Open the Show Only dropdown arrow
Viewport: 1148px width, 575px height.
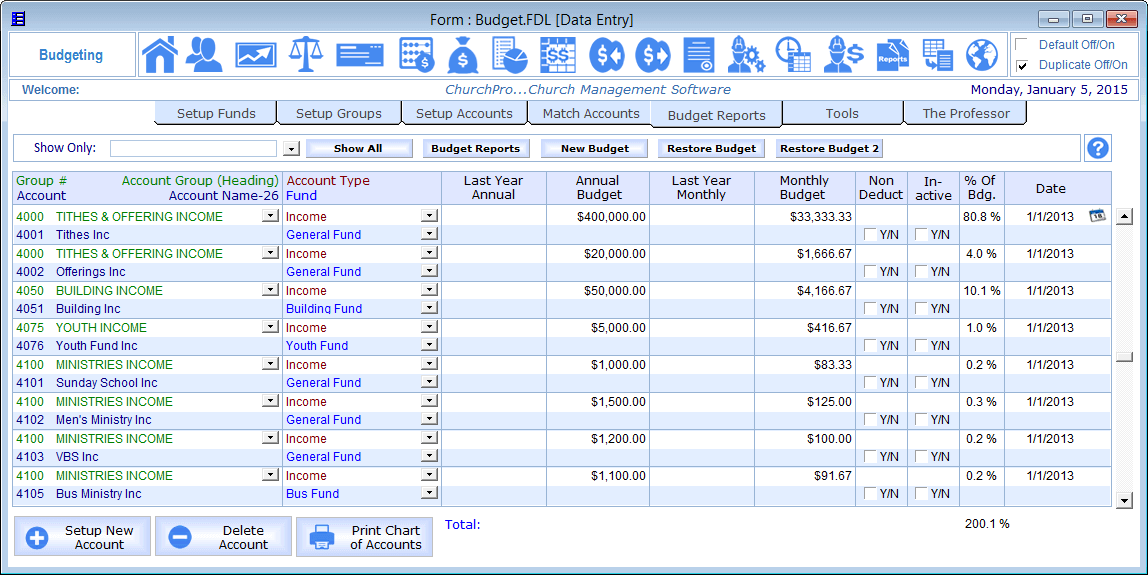(291, 149)
